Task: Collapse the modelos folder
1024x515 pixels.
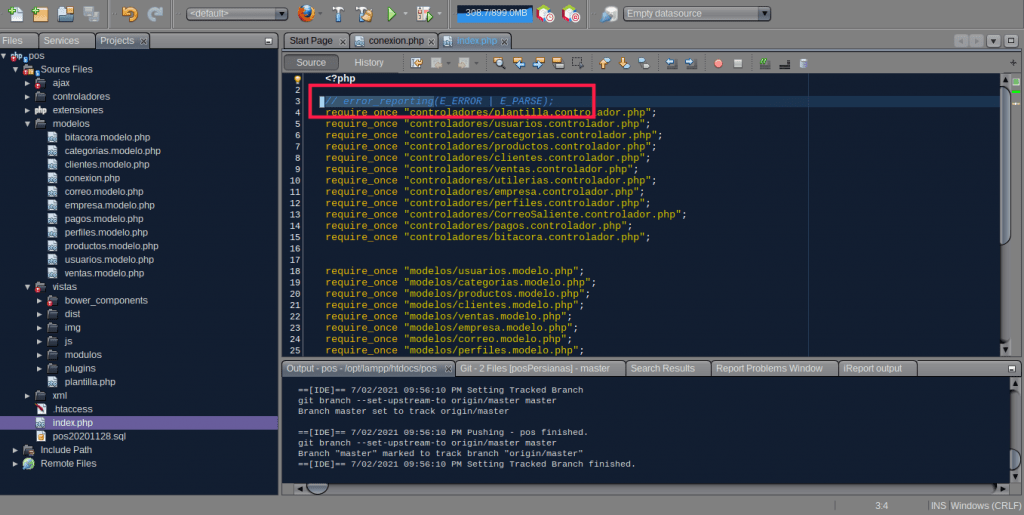Action: [x=29, y=123]
